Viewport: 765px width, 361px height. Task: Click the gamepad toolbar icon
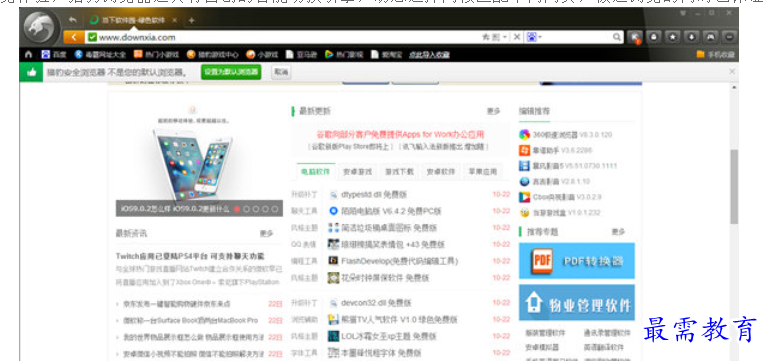coord(710,37)
